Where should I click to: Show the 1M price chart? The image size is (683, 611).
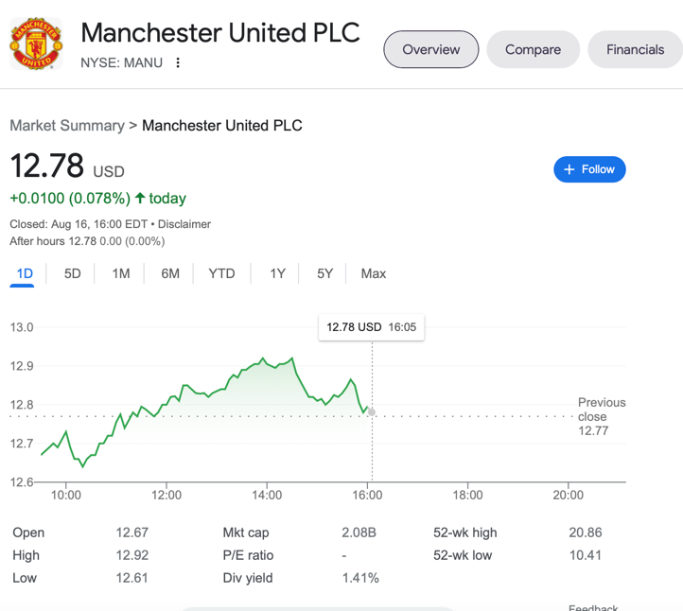coord(121,273)
